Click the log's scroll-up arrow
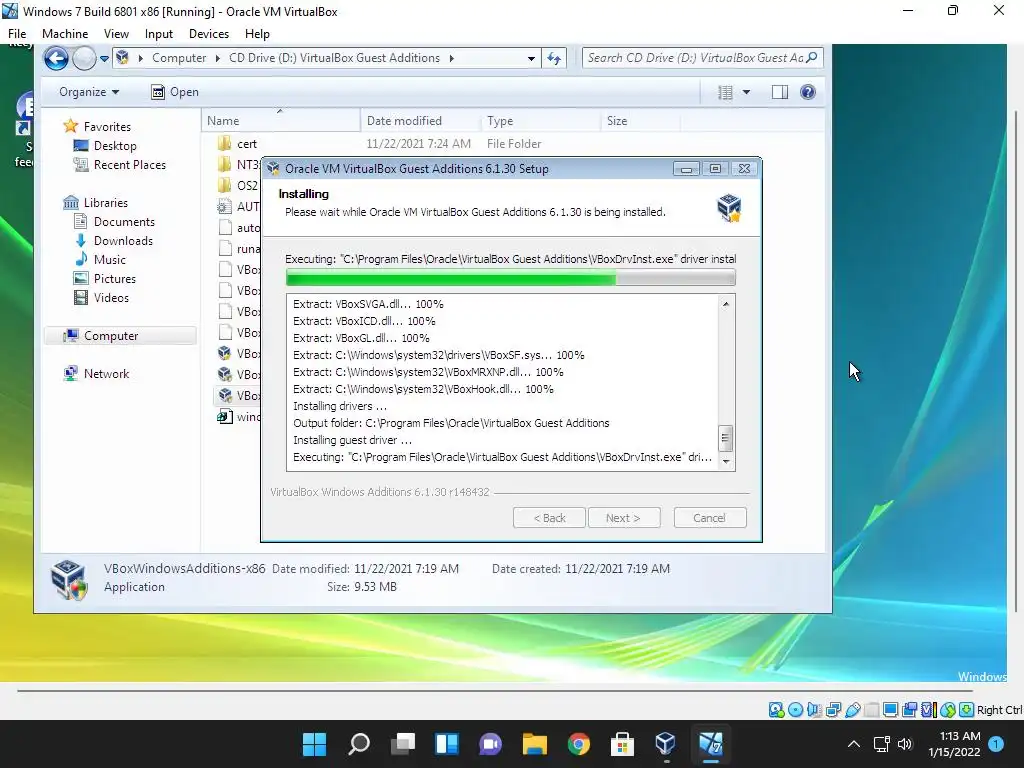Image resolution: width=1024 pixels, height=768 pixels. click(x=726, y=304)
